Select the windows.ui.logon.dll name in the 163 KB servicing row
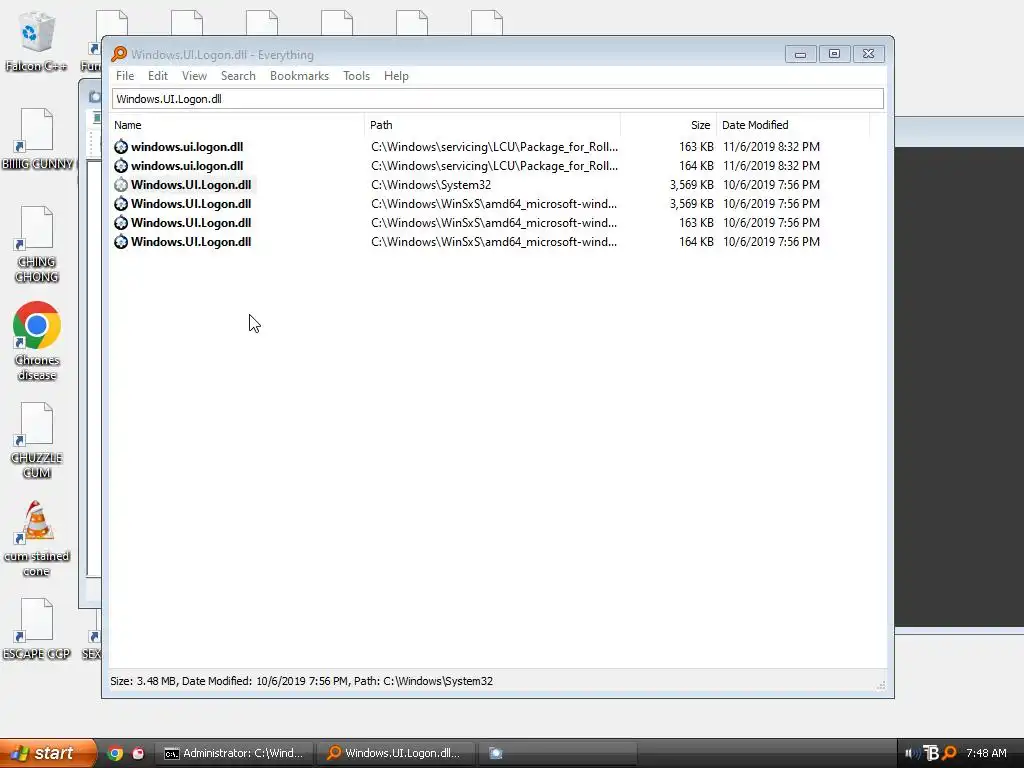The height and width of the screenshot is (768, 1024). (x=187, y=147)
